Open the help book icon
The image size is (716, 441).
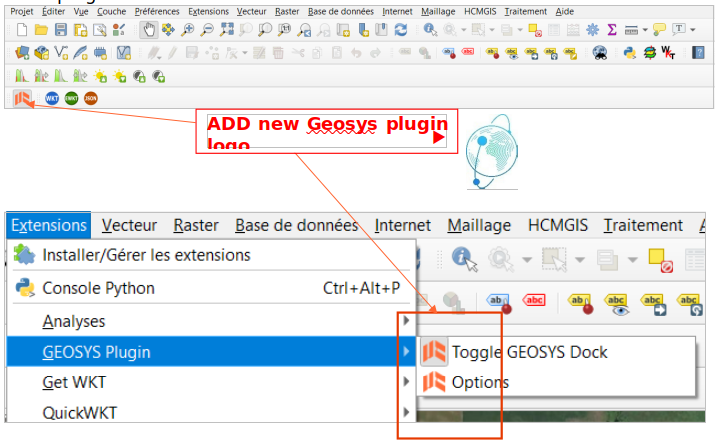click(x=699, y=53)
